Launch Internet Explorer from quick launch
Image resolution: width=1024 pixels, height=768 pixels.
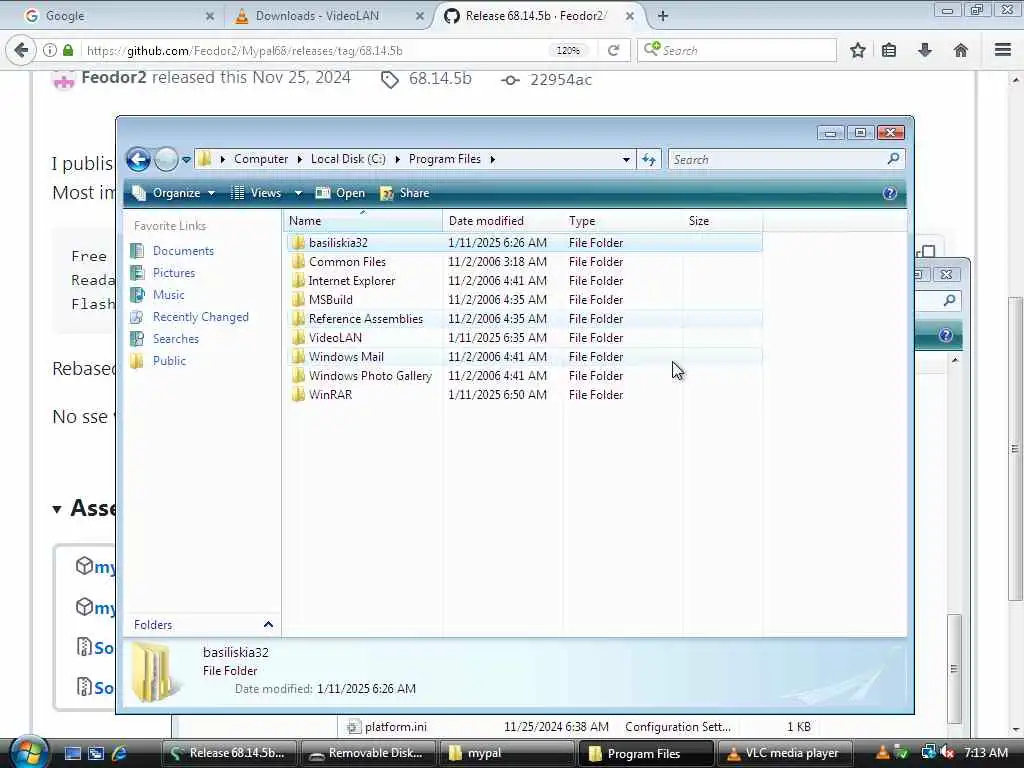[120, 753]
